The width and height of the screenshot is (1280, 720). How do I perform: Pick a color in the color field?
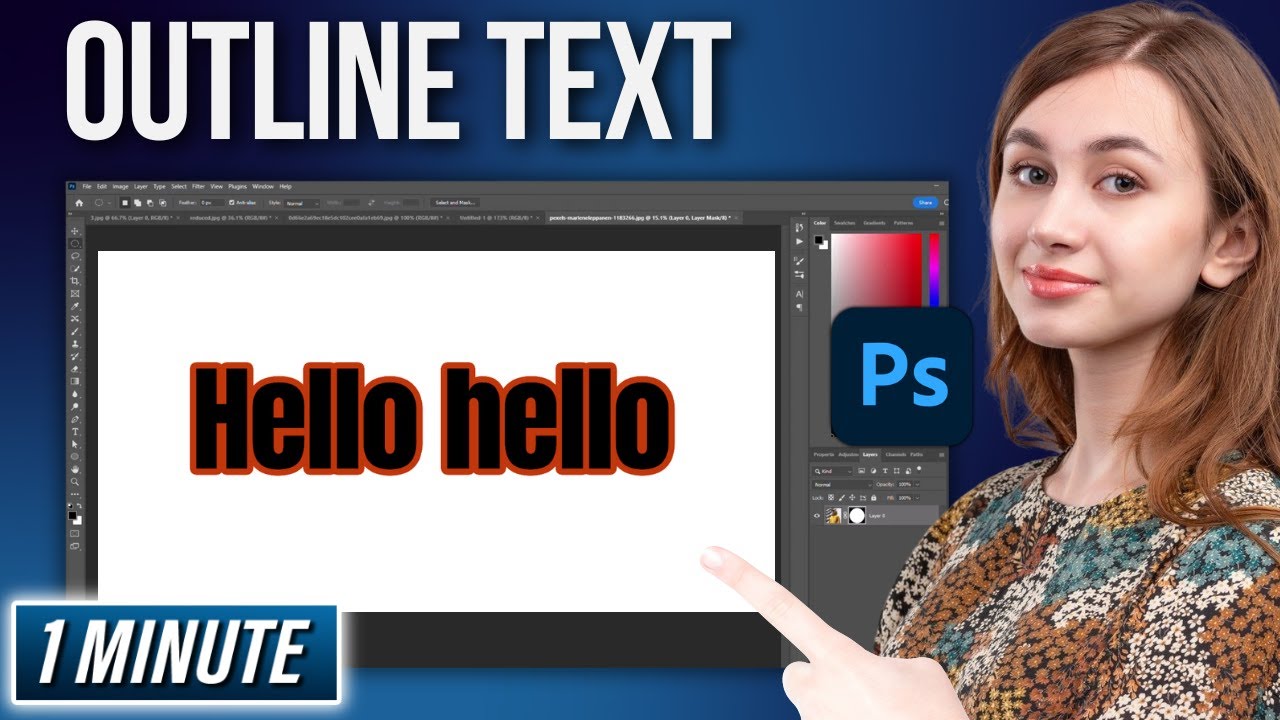click(x=876, y=270)
